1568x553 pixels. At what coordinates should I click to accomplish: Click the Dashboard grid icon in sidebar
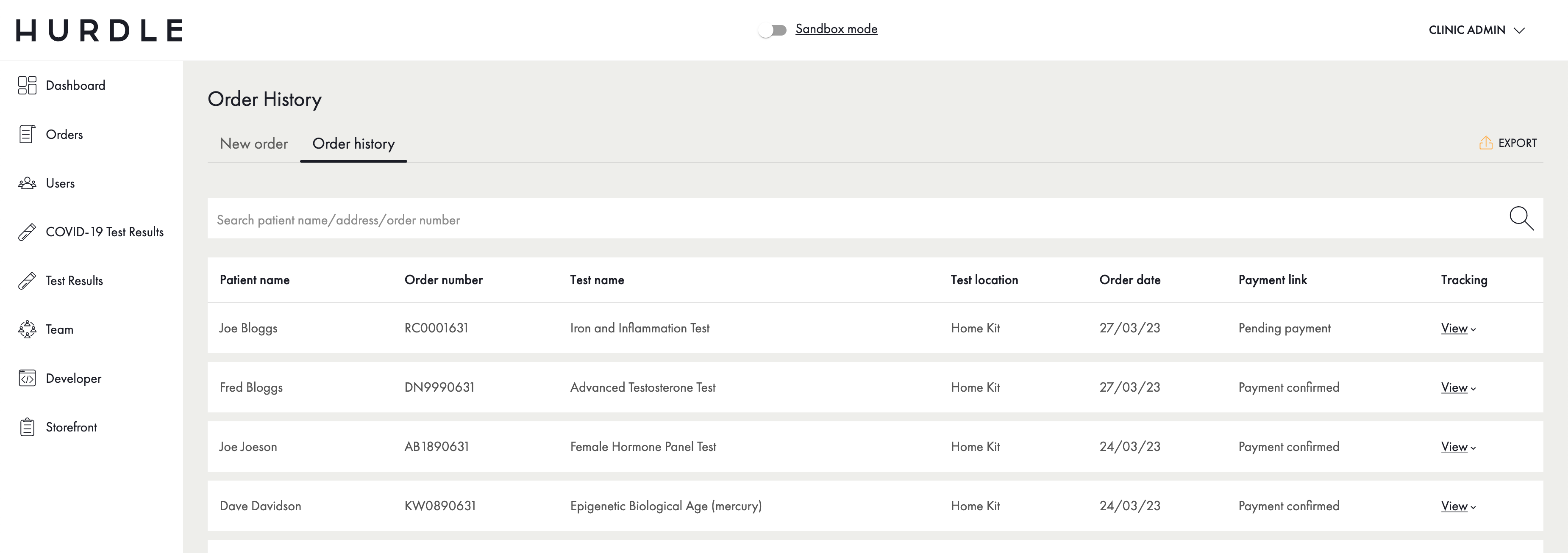(x=27, y=85)
